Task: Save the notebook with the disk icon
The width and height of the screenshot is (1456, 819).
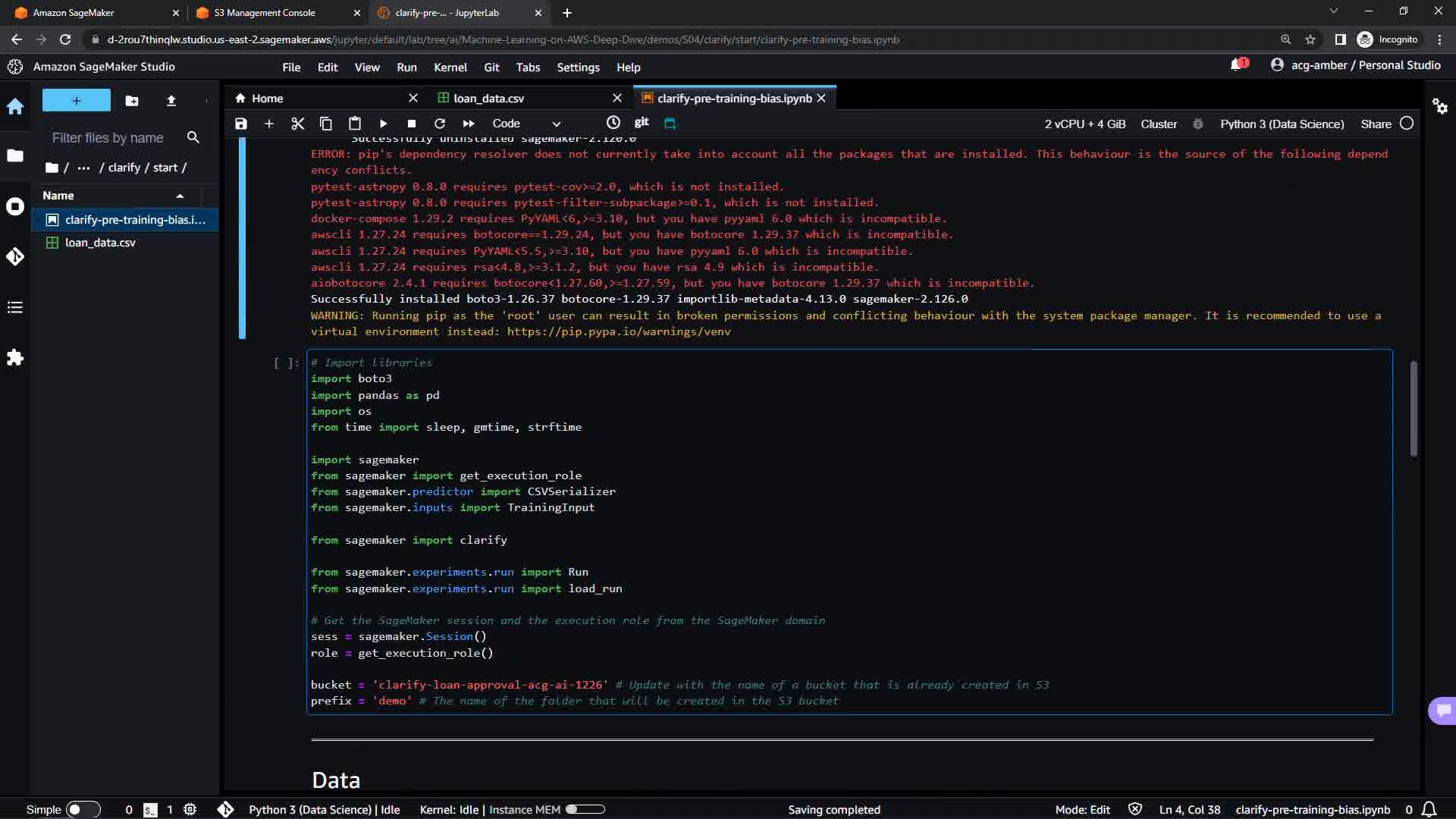Action: 240,124
